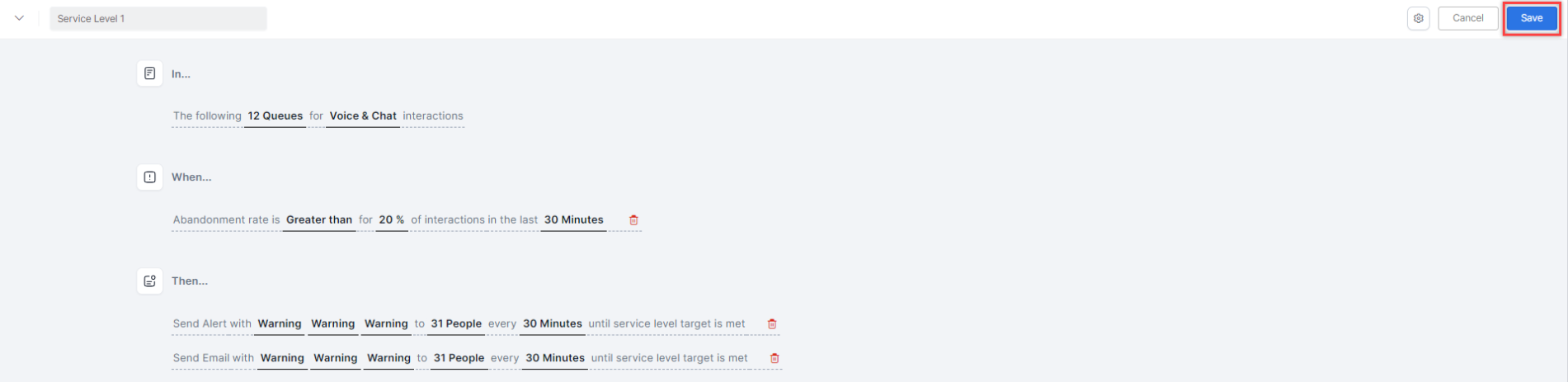Open the 12 Queues selector
The image size is (1568, 382).
275,116
